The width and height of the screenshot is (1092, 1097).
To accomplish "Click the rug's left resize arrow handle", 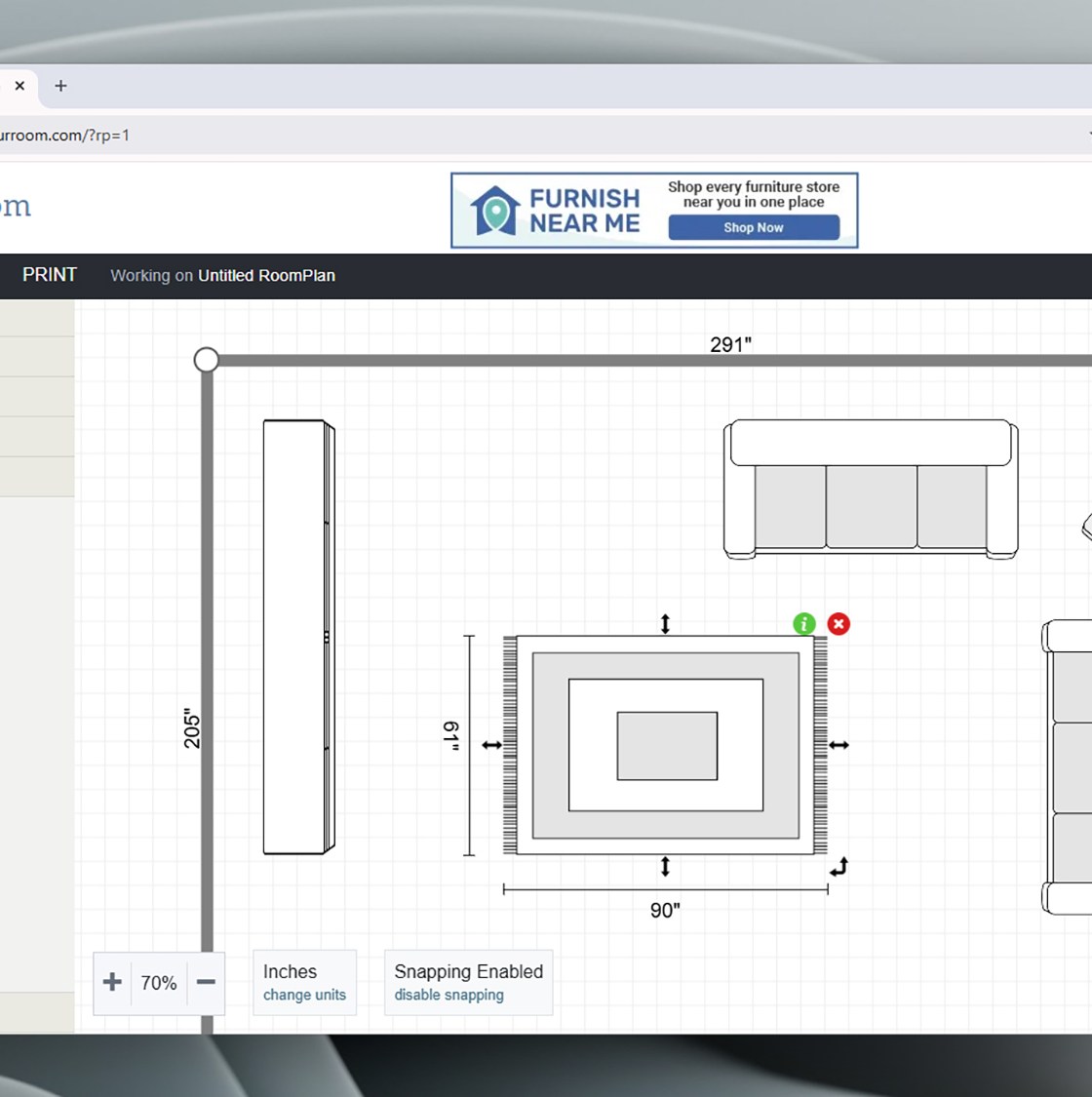I will click(x=491, y=745).
